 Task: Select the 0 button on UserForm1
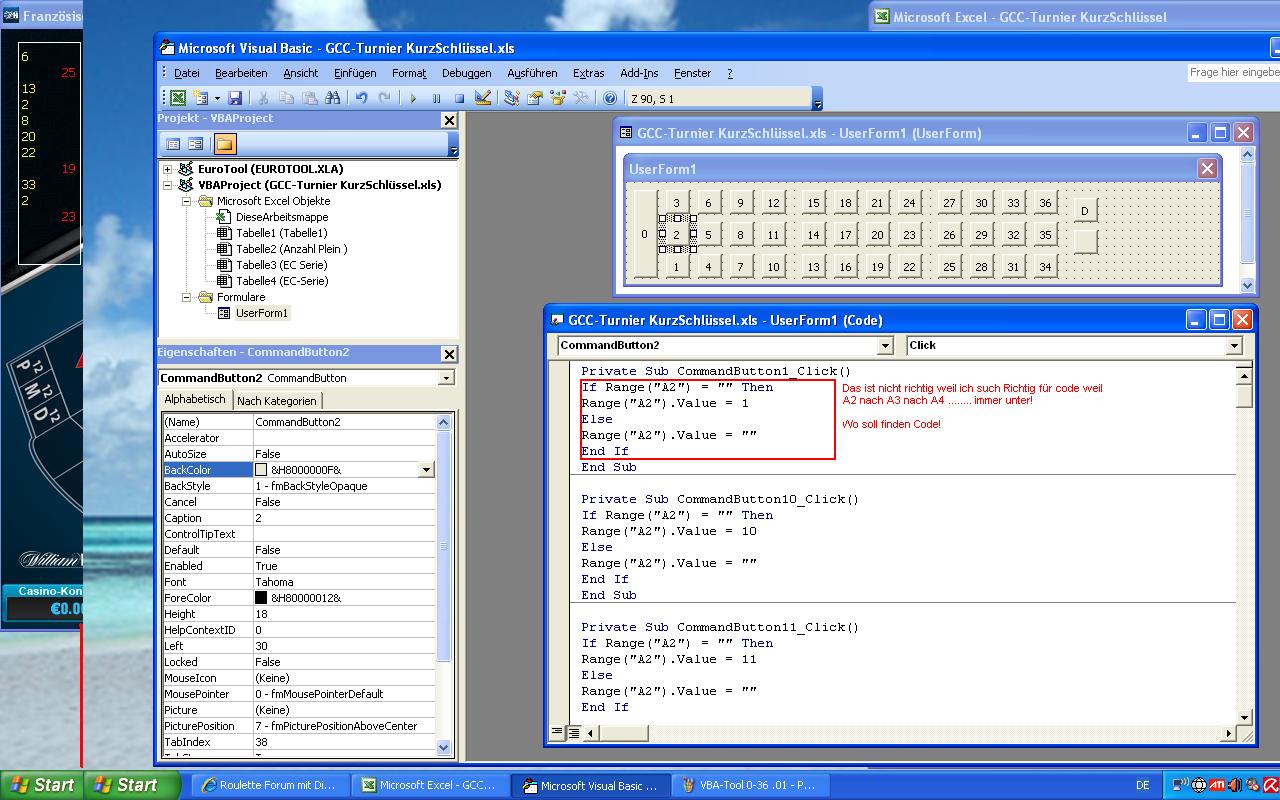pyautogui.click(x=645, y=234)
